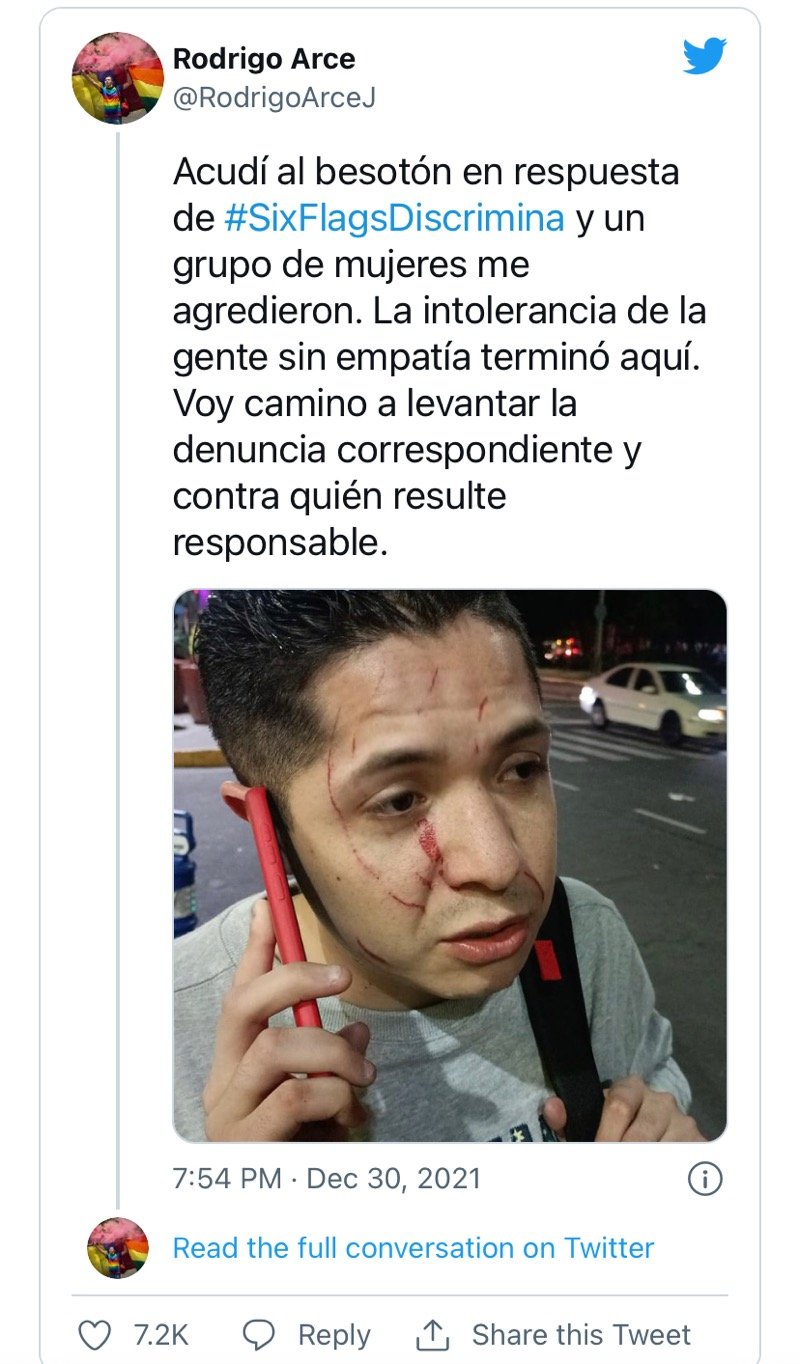Click the small avatar beside the conversation link

pos(118,1248)
